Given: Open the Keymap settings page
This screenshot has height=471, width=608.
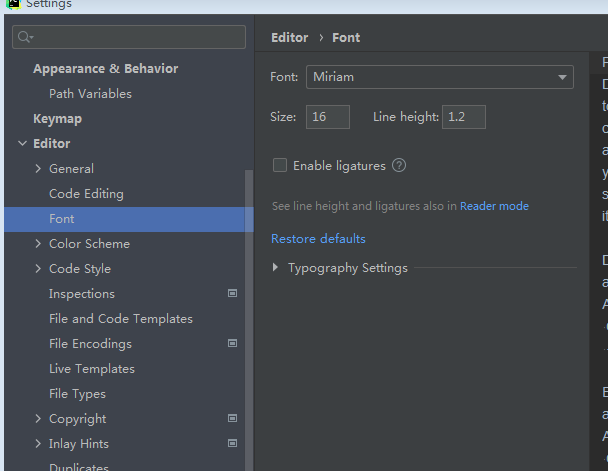Looking at the screenshot, I should click(57, 119).
